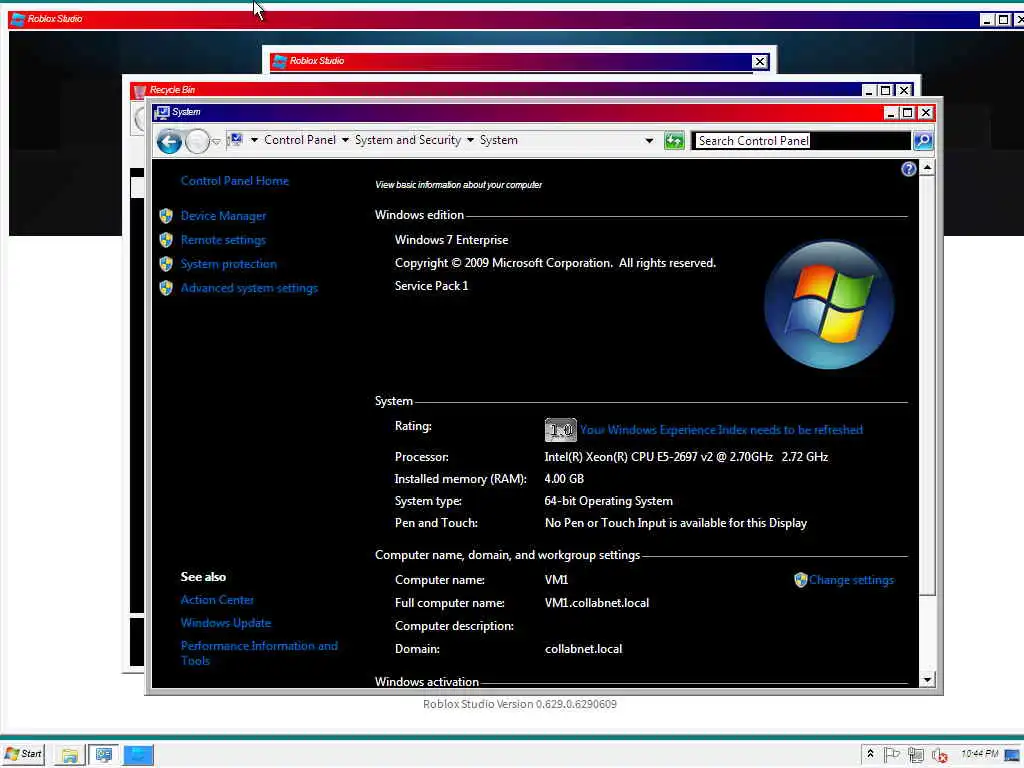Open Control Panel Home link
Image resolution: width=1024 pixels, height=768 pixels.
tap(234, 181)
